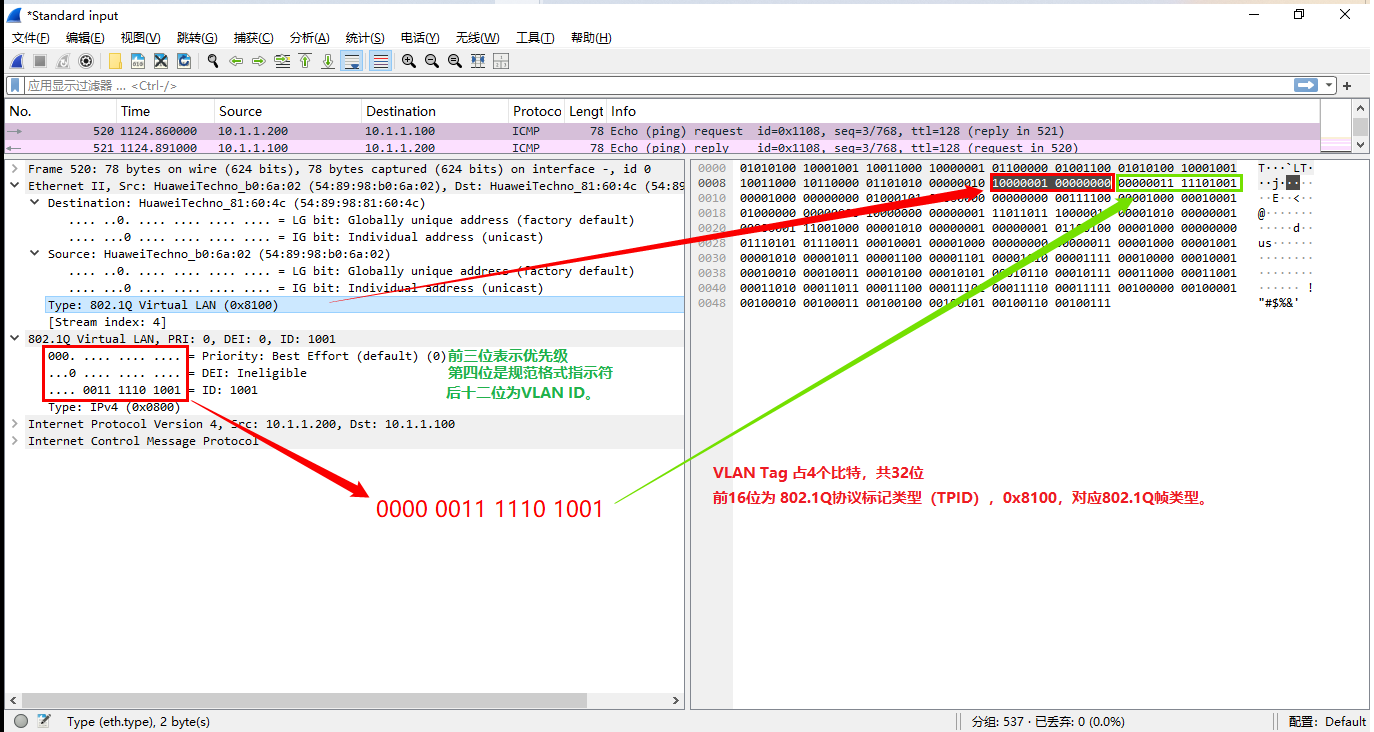Collapse the 802.1Q Virtual LAN section

[15, 339]
